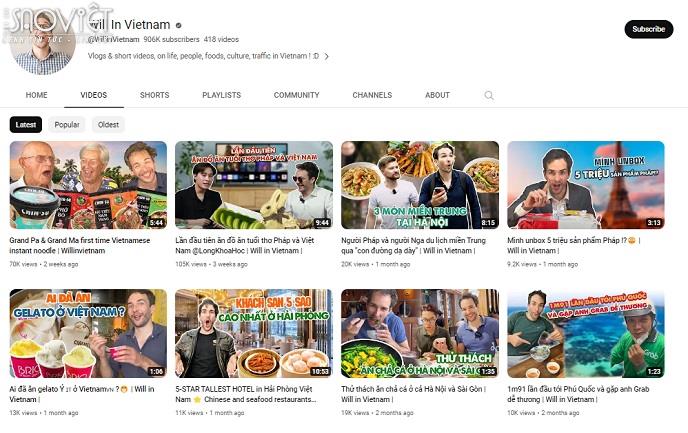Click '9.2K views • 1 month ago' metadata
This screenshot has width=688, height=433.
pyautogui.click(x=543, y=264)
